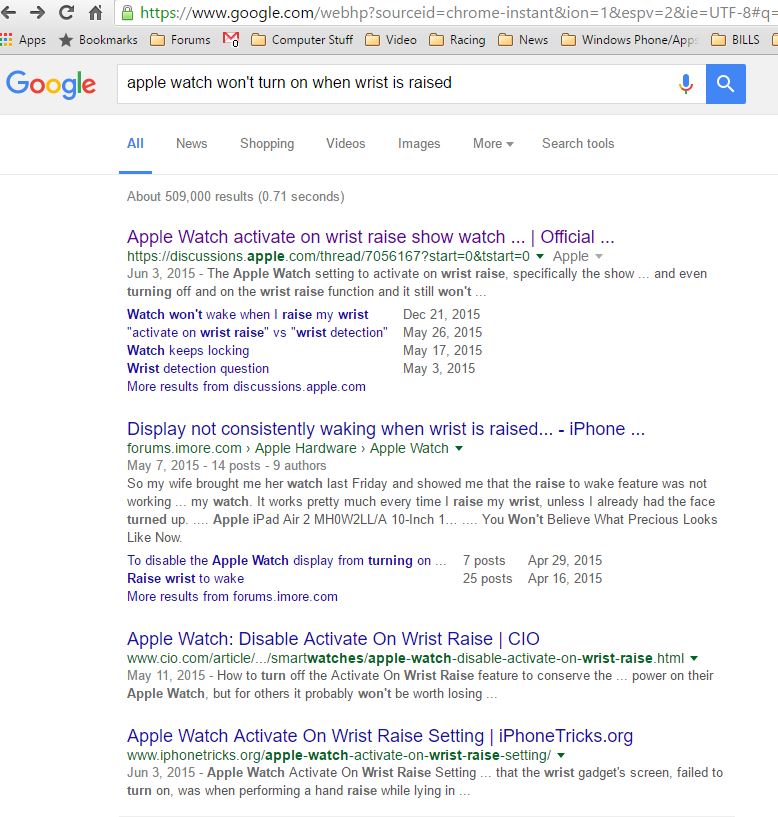The width and height of the screenshot is (778, 817).
Task: Click the 'Dec 21, 2015' date entry
Action: click(x=441, y=315)
